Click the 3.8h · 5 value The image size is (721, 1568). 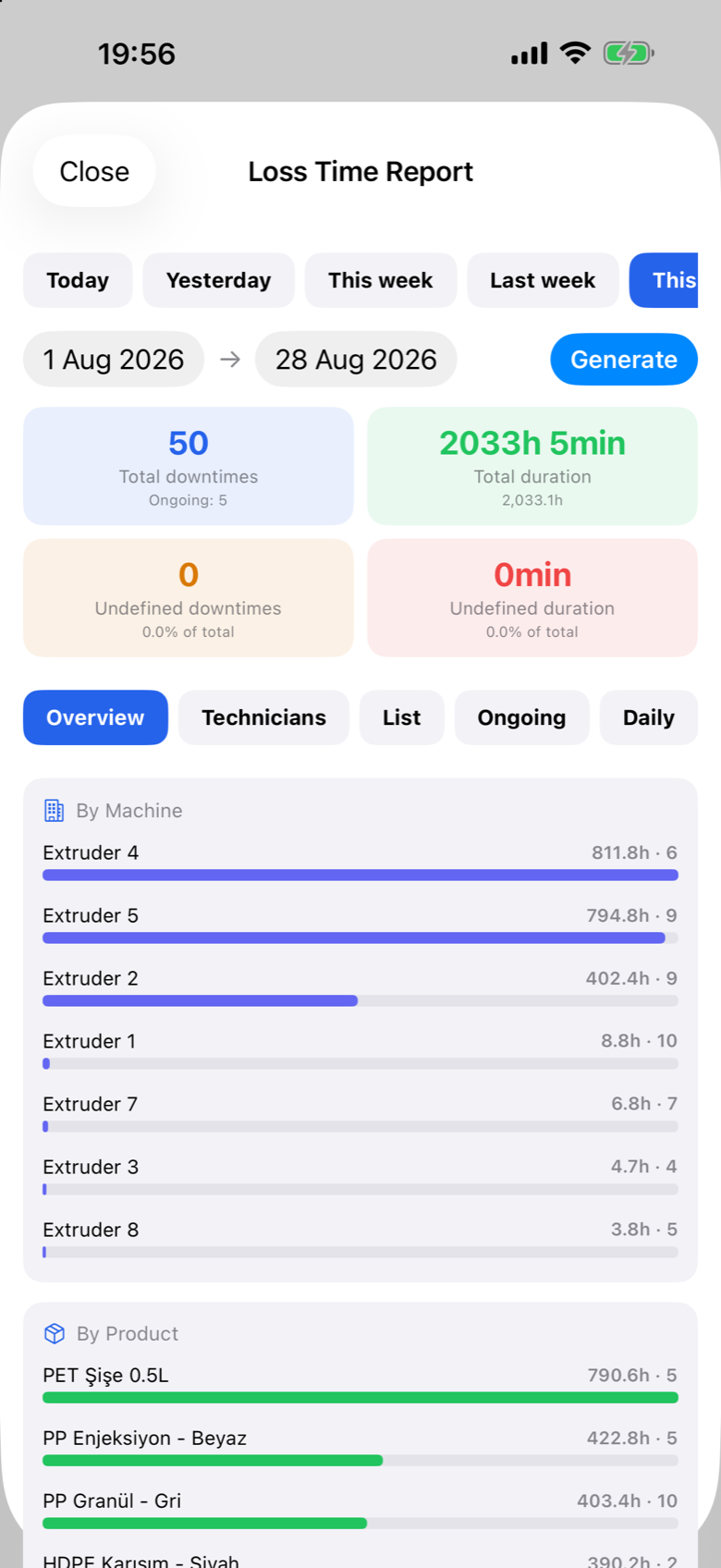pyautogui.click(x=644, y=1230)
